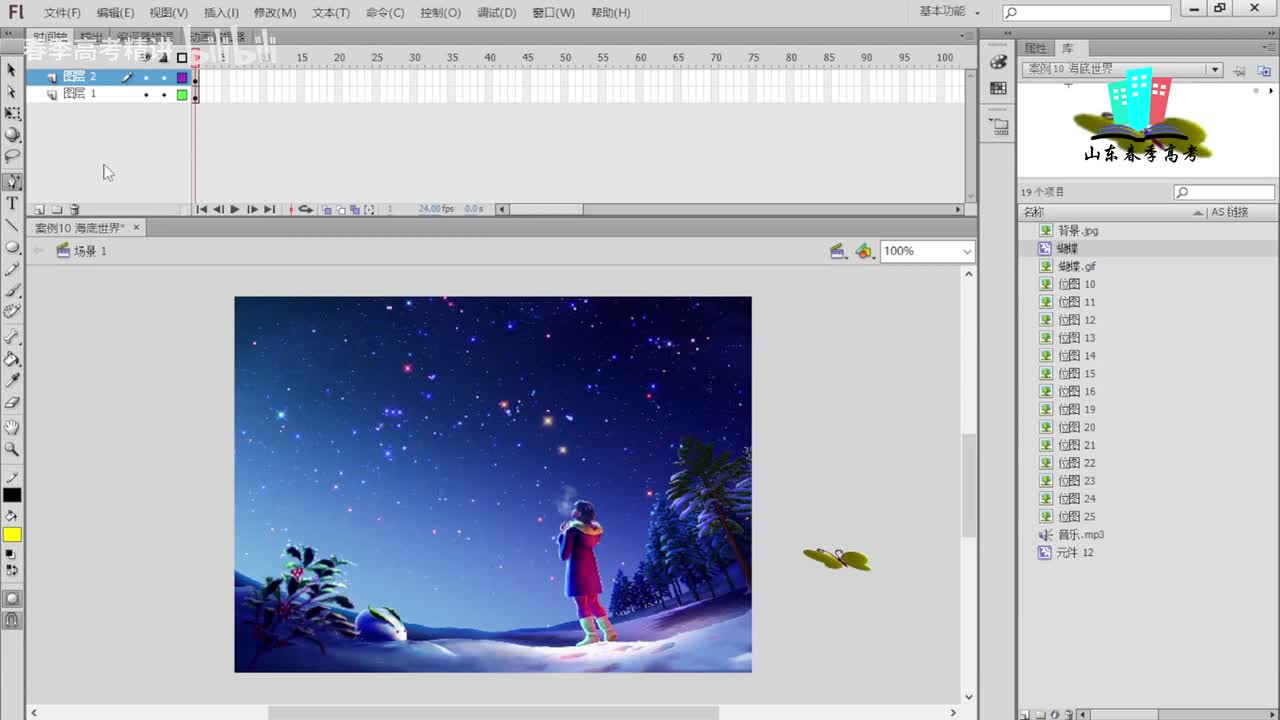The width and height of the screenshot is (1280, 720).
Task: Select the Lasso tool
Action: [x=12, y=157]
